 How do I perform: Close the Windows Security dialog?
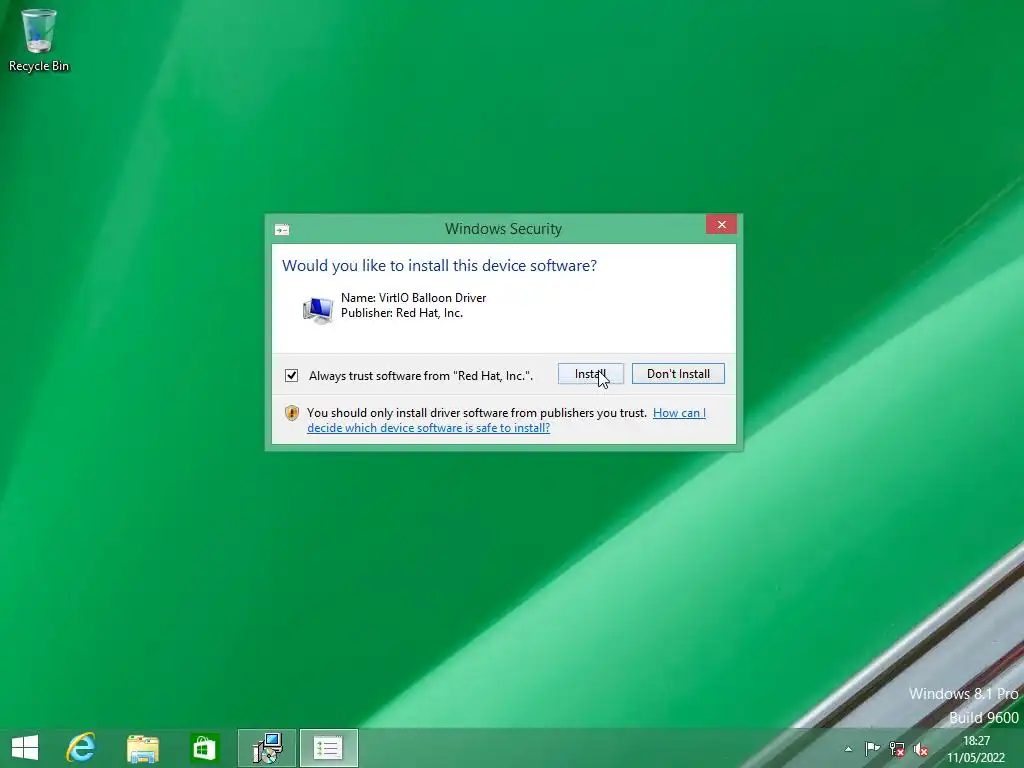click(721, 225)
